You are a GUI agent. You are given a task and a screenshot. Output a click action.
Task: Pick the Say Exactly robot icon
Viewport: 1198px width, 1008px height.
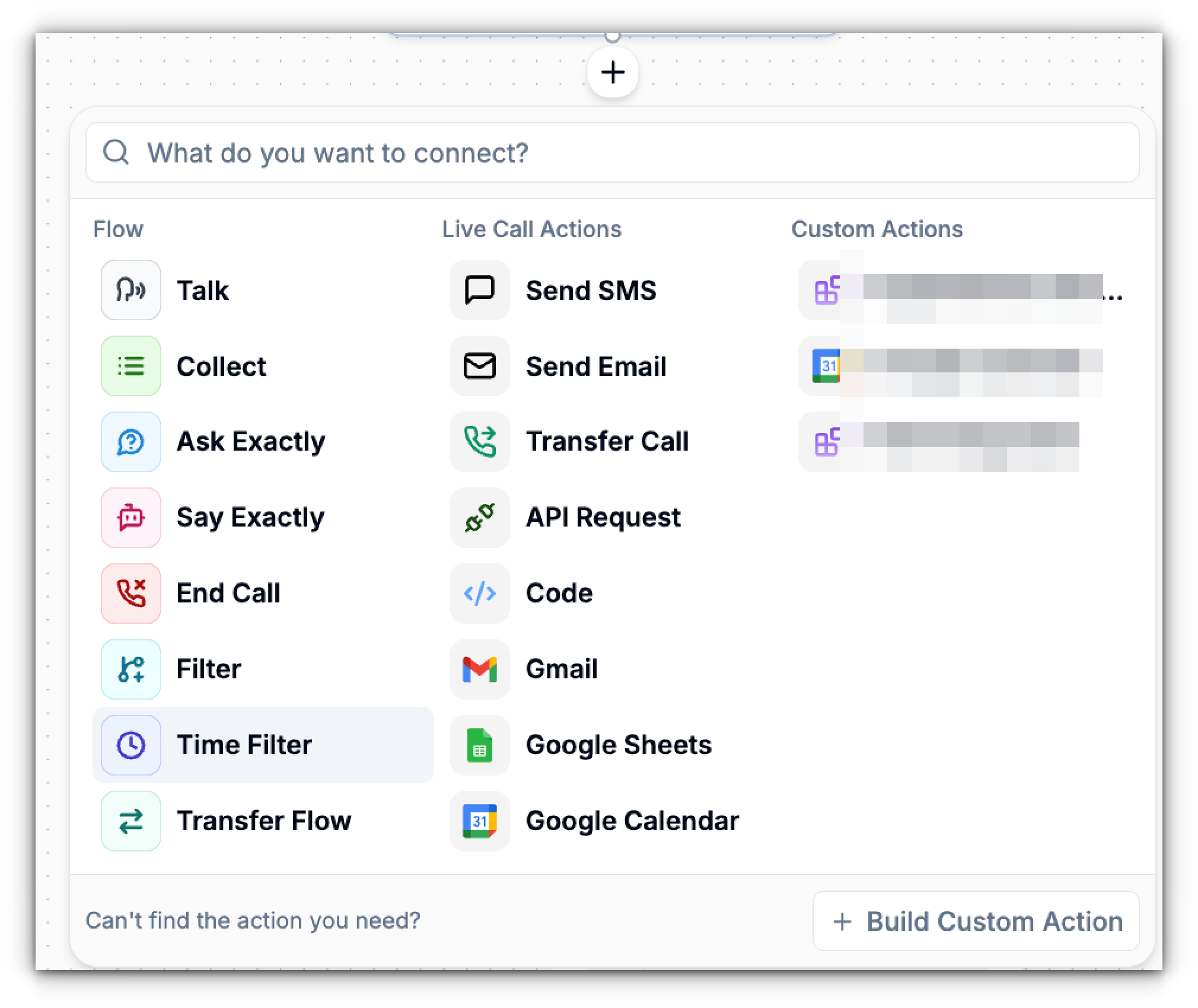point(130,518)
